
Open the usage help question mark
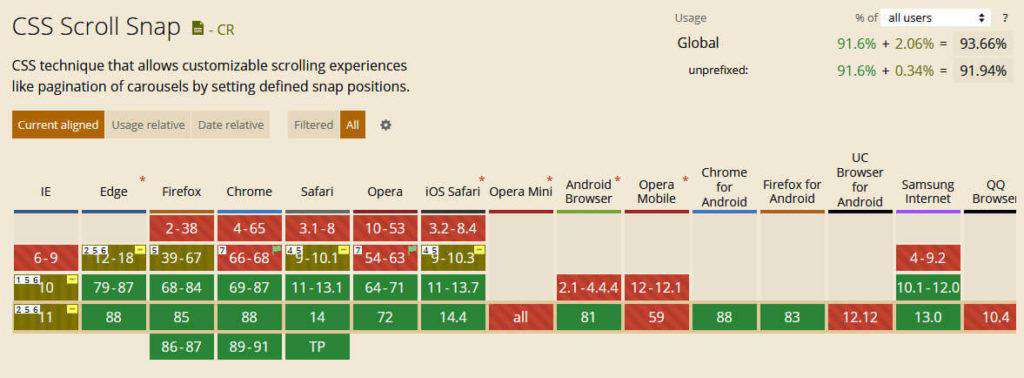tap(1004, 18)
